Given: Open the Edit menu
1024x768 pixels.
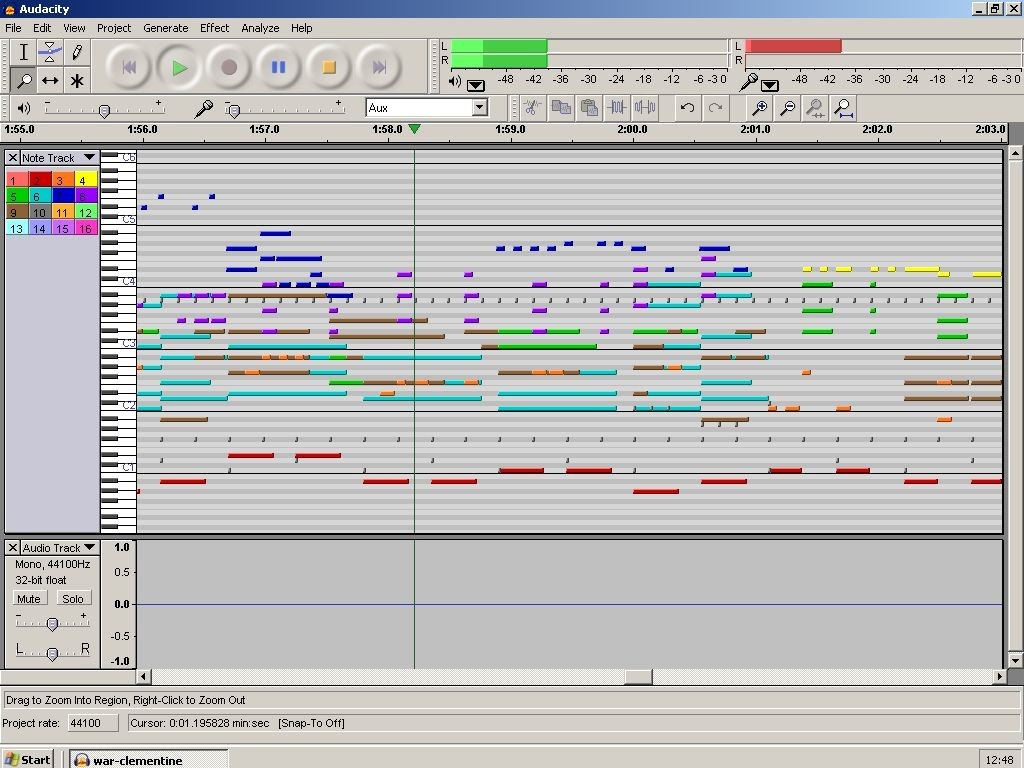Looking at the screenshot, I should point(42,28).
